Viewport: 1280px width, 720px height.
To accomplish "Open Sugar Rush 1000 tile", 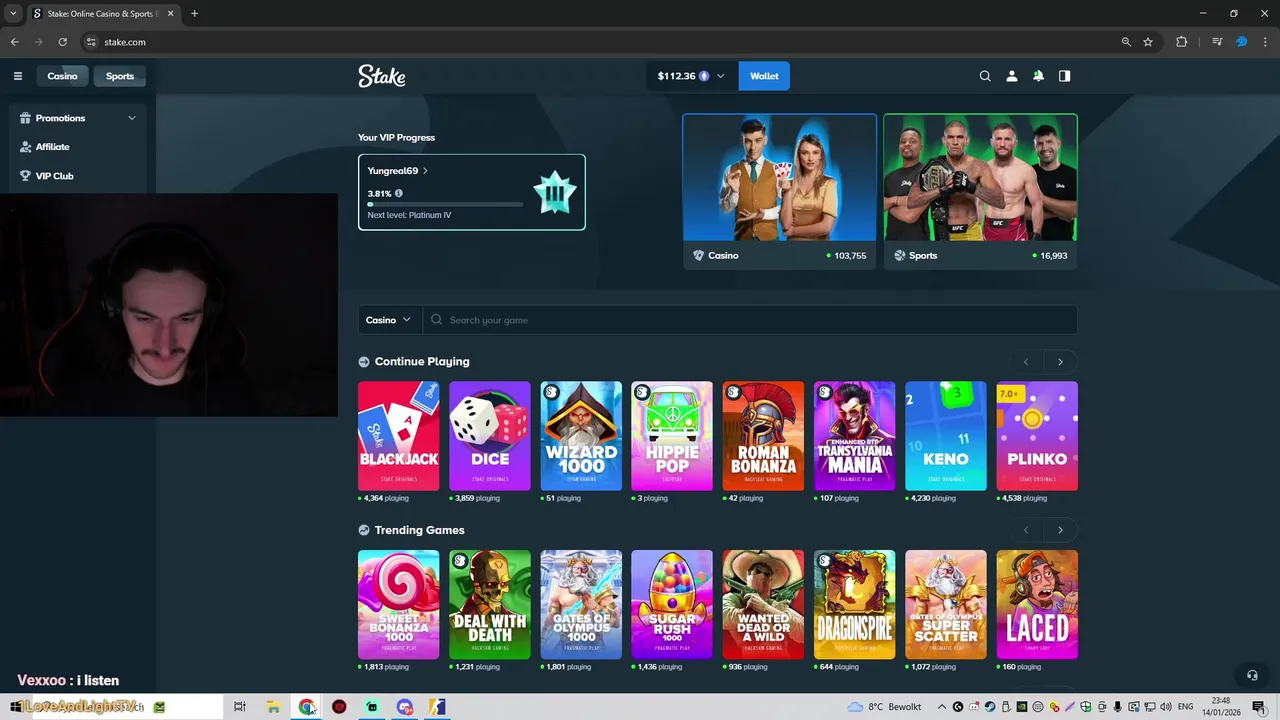I will [672, 605].
